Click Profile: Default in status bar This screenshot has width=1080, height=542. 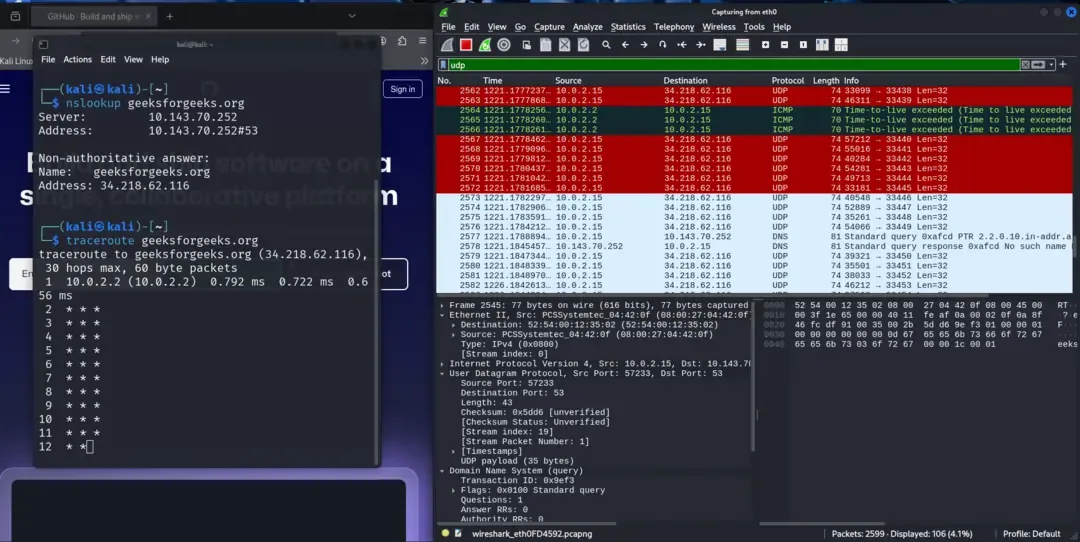pyautogui.click(x=1031, y=534)
